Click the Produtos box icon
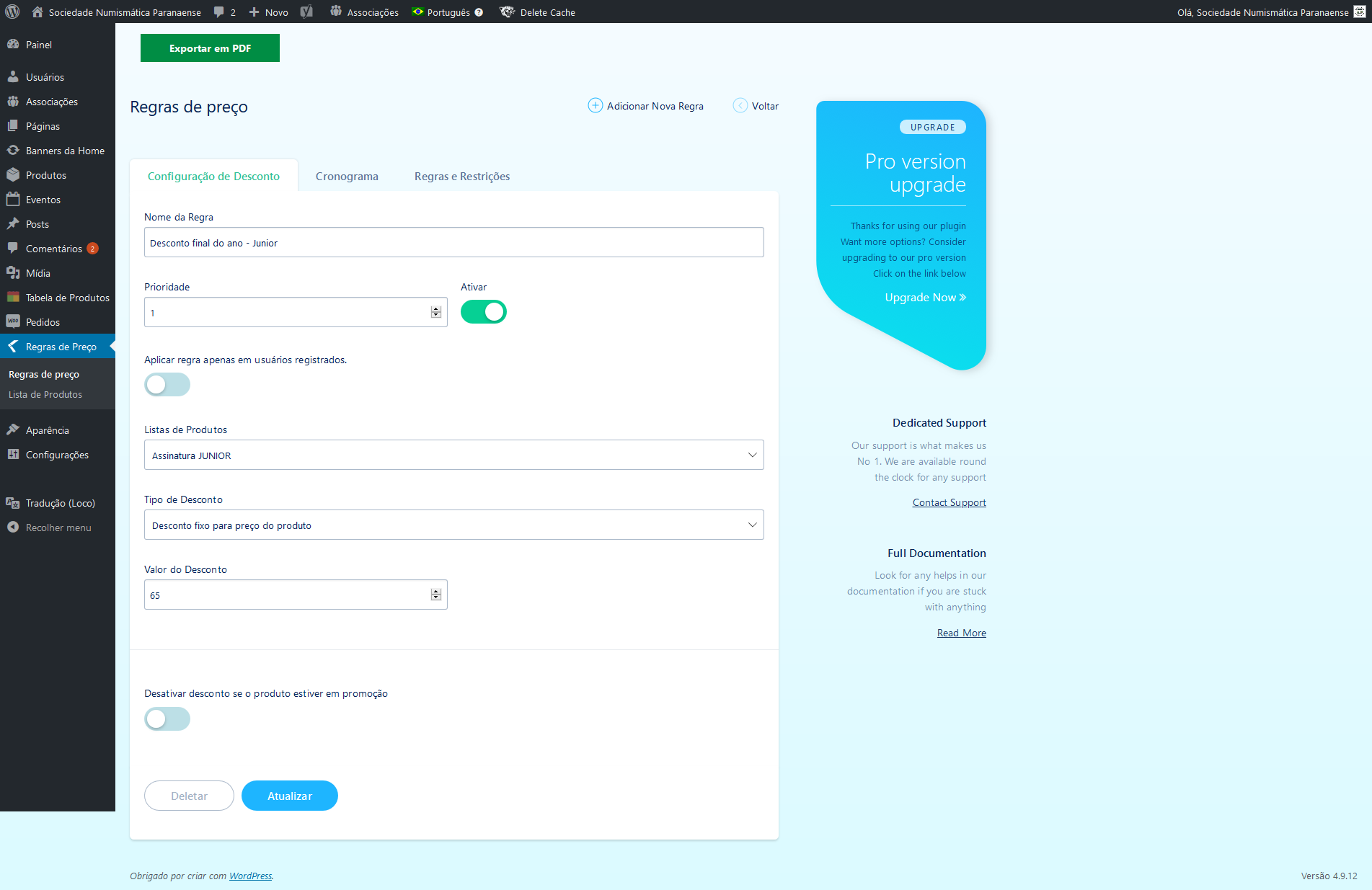The width and height of the screenshot is (1372, 890). 13,174
